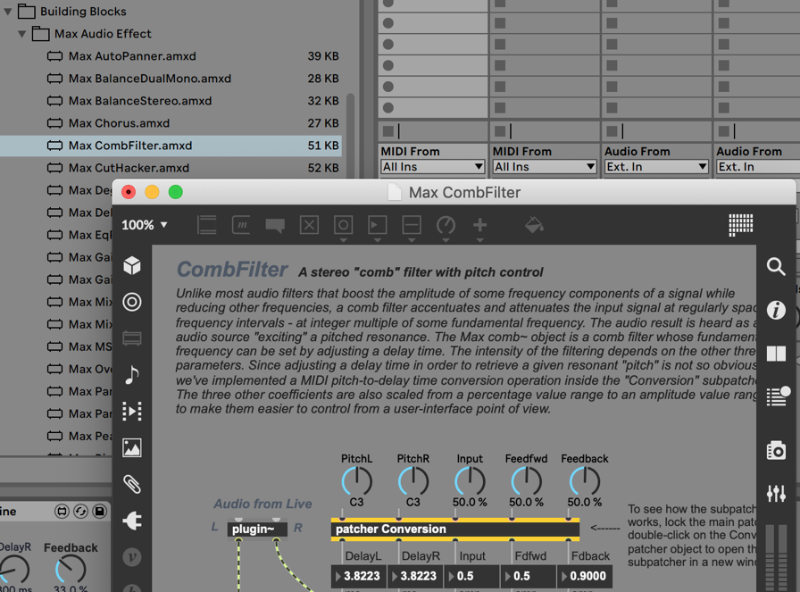The height and width of the screenshot is (592, 800).
Task: Open third track's Audio From Ext. In dropdown
Action: pyautogui.click(x=656, y=167)
